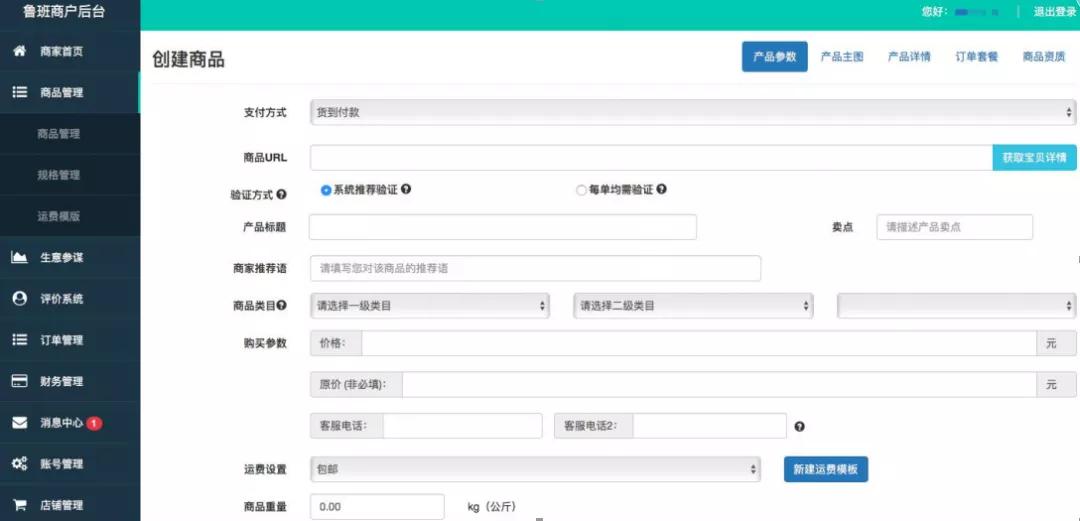The width and height of the screenshot is (1080, 521).
Task: Click the help icon next to 商品类目
Action: click(282, 305)
